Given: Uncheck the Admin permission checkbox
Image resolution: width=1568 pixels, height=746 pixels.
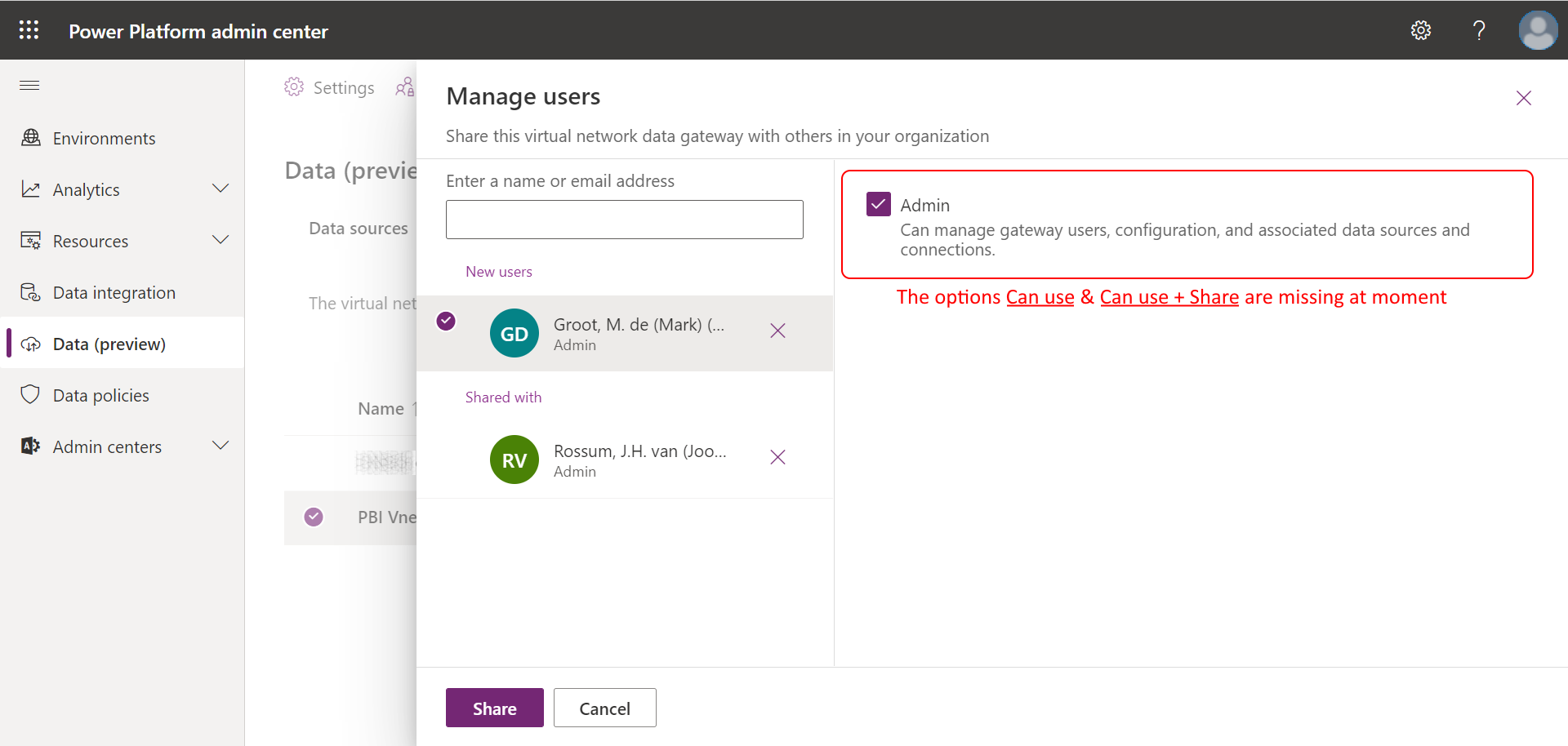Looking at the screenshot, I should [x=878, y=204].
